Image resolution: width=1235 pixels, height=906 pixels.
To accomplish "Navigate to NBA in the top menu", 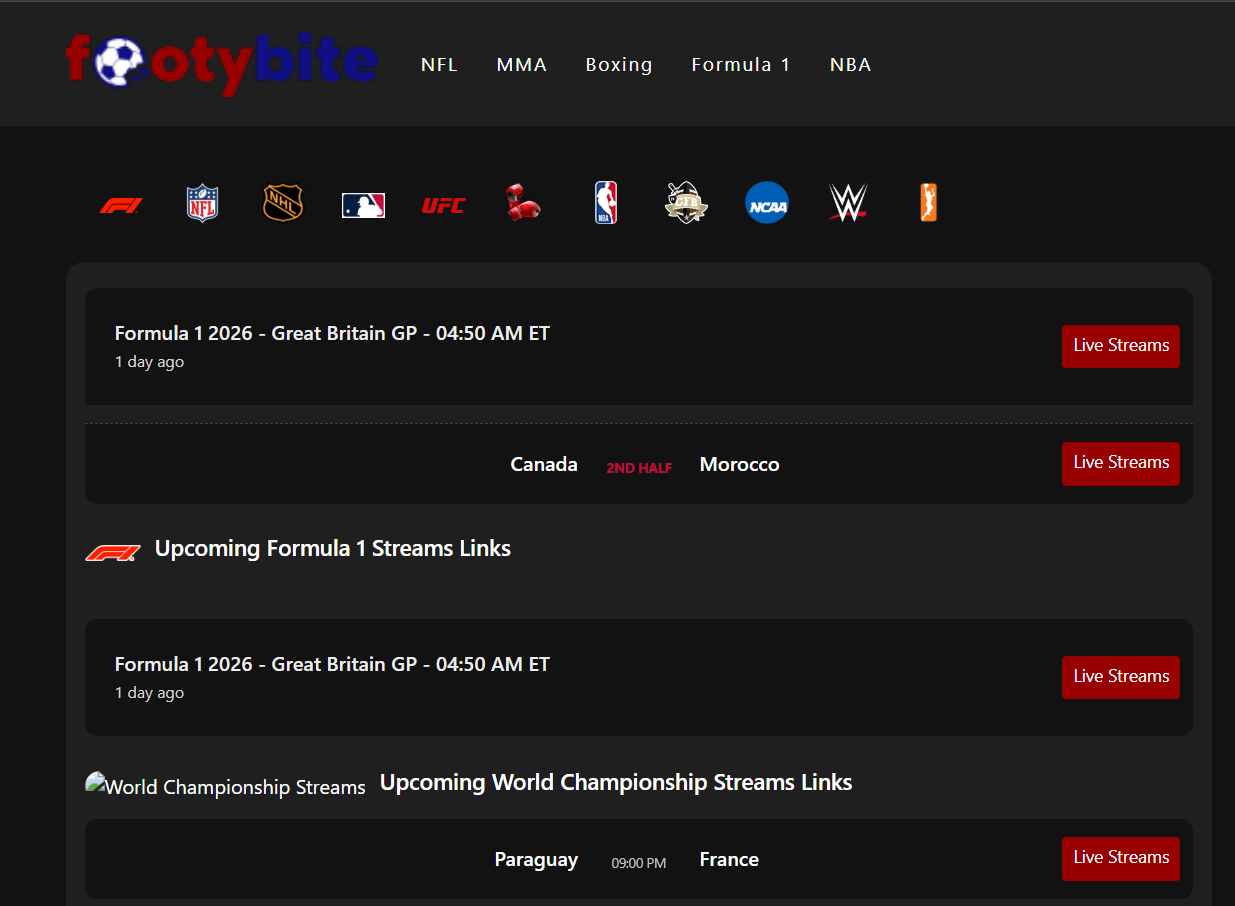I will [x=851, y=65].
